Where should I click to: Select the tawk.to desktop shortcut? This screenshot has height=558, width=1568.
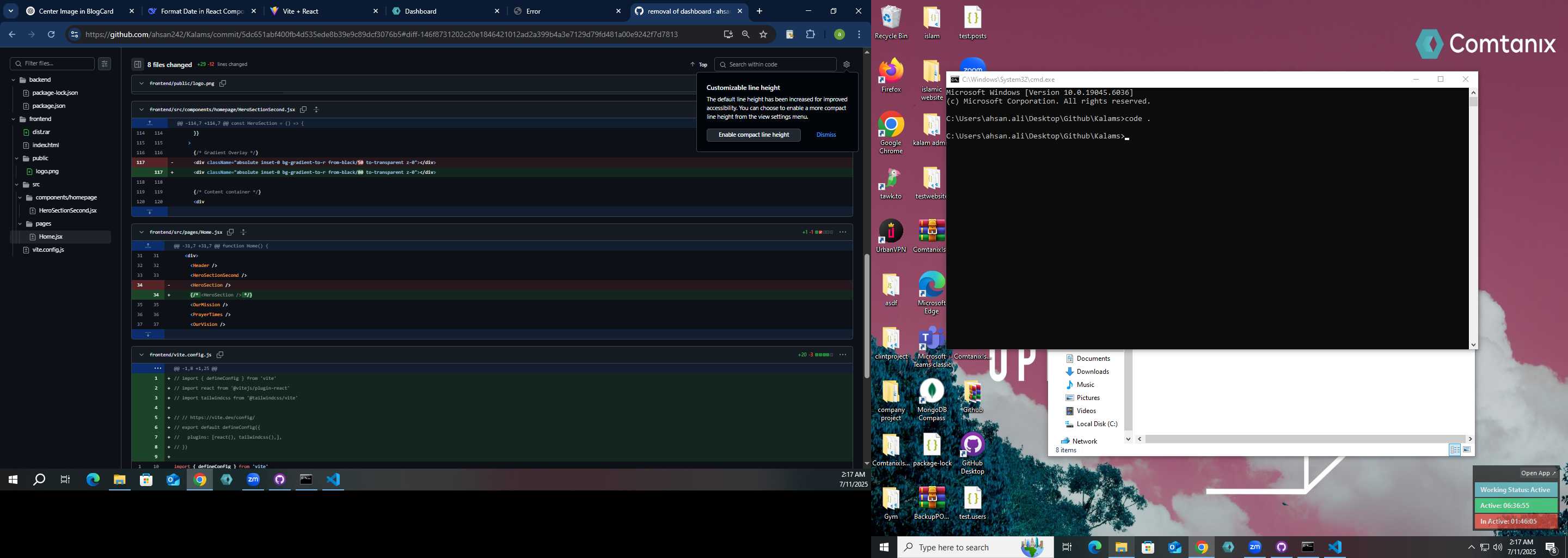891,183
